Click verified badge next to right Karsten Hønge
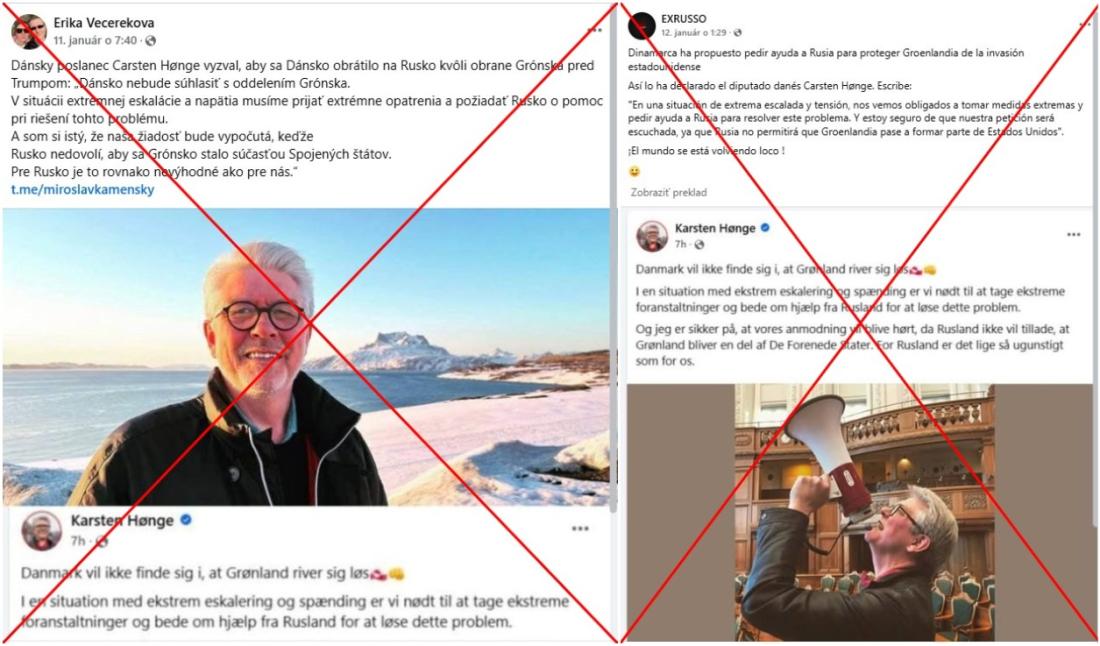 [x=765, y=228]
